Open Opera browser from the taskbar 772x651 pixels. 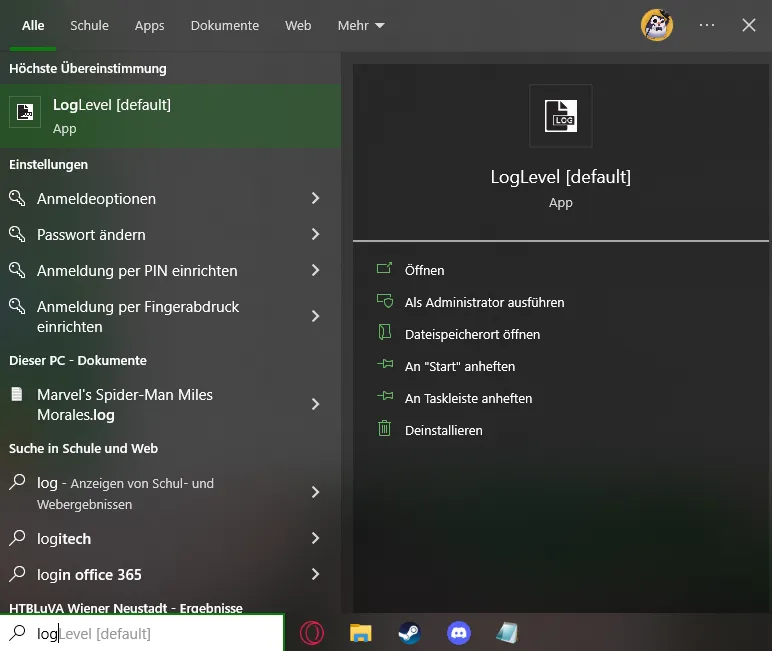(312, 633)
